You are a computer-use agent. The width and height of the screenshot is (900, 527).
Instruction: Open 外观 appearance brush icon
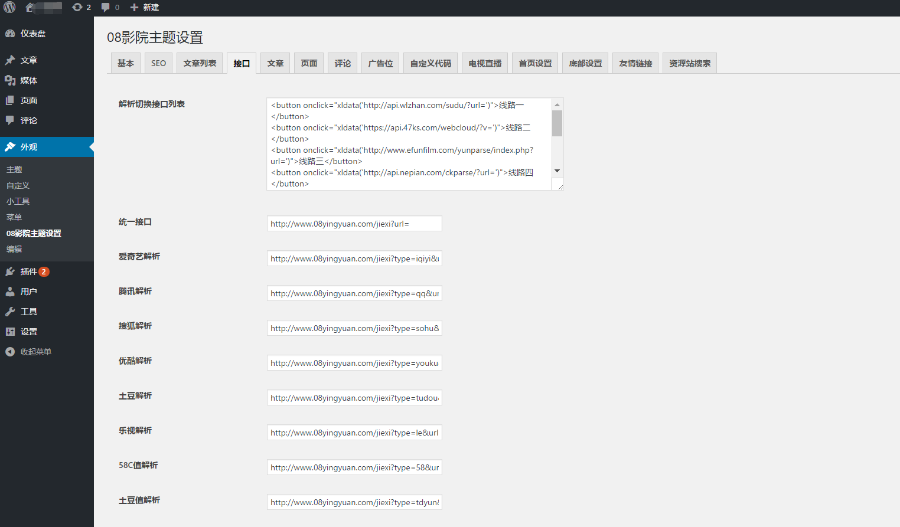tap(10, 147)
